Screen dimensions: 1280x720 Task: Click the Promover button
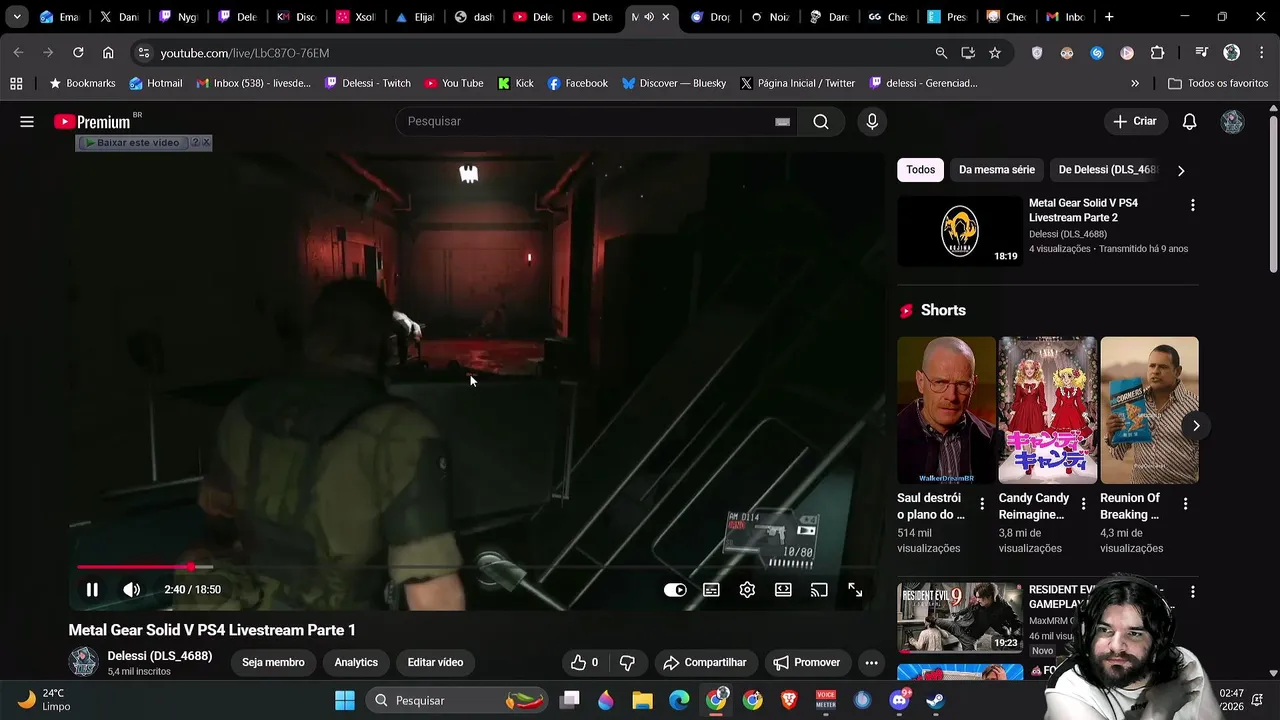pyautogui.click(x=806, y=662)
